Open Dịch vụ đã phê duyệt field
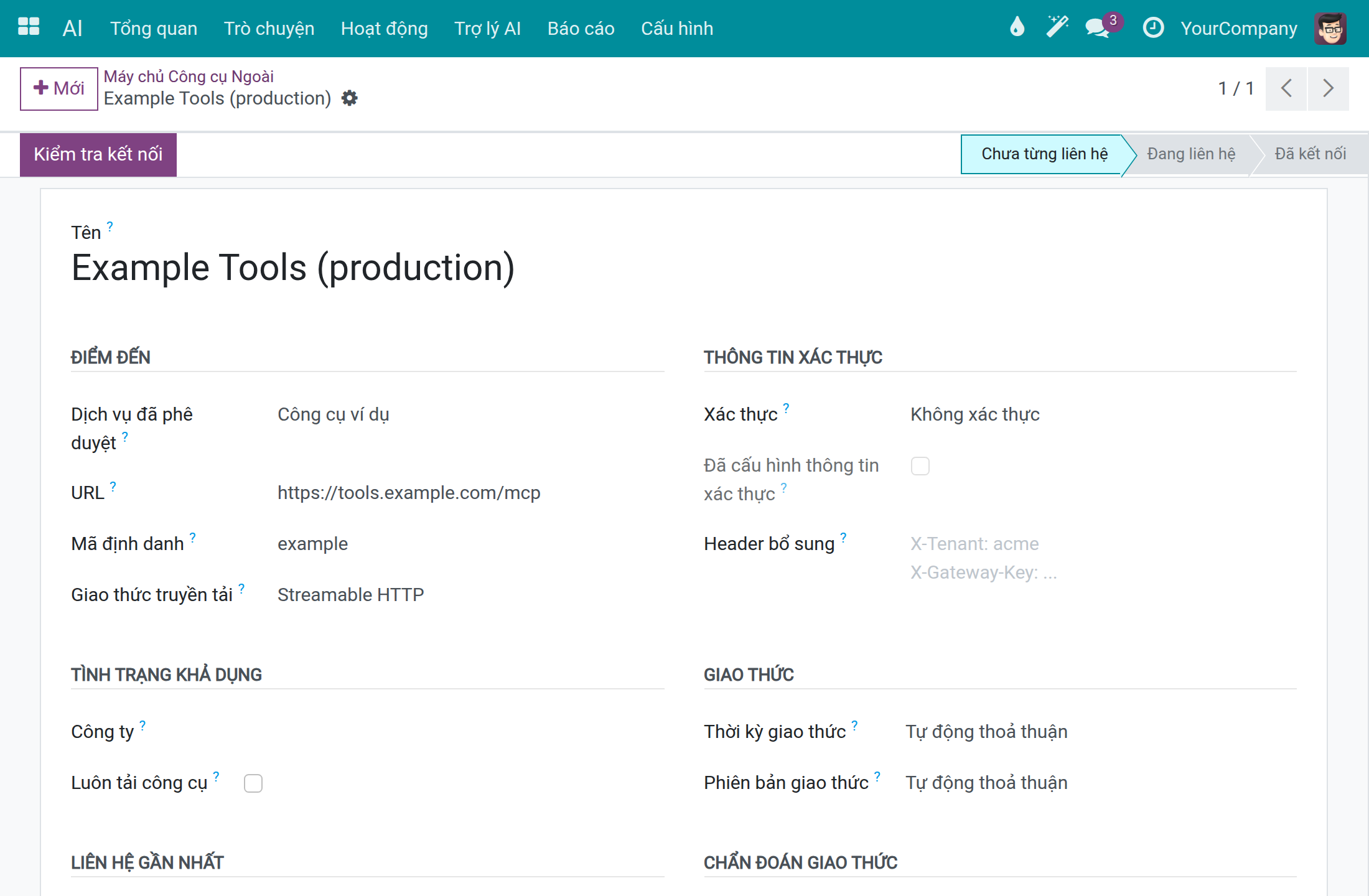Viewport: 1369px width, 896px height. click(x=470, y=414)
